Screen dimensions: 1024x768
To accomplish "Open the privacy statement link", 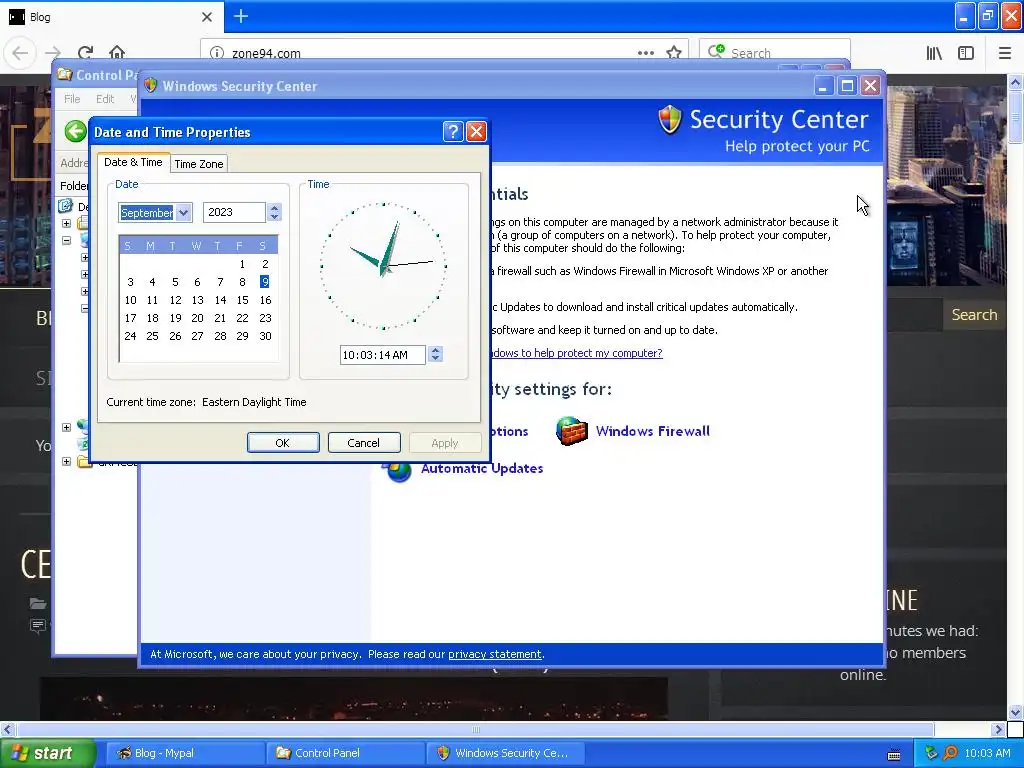I will coord(494,654).
